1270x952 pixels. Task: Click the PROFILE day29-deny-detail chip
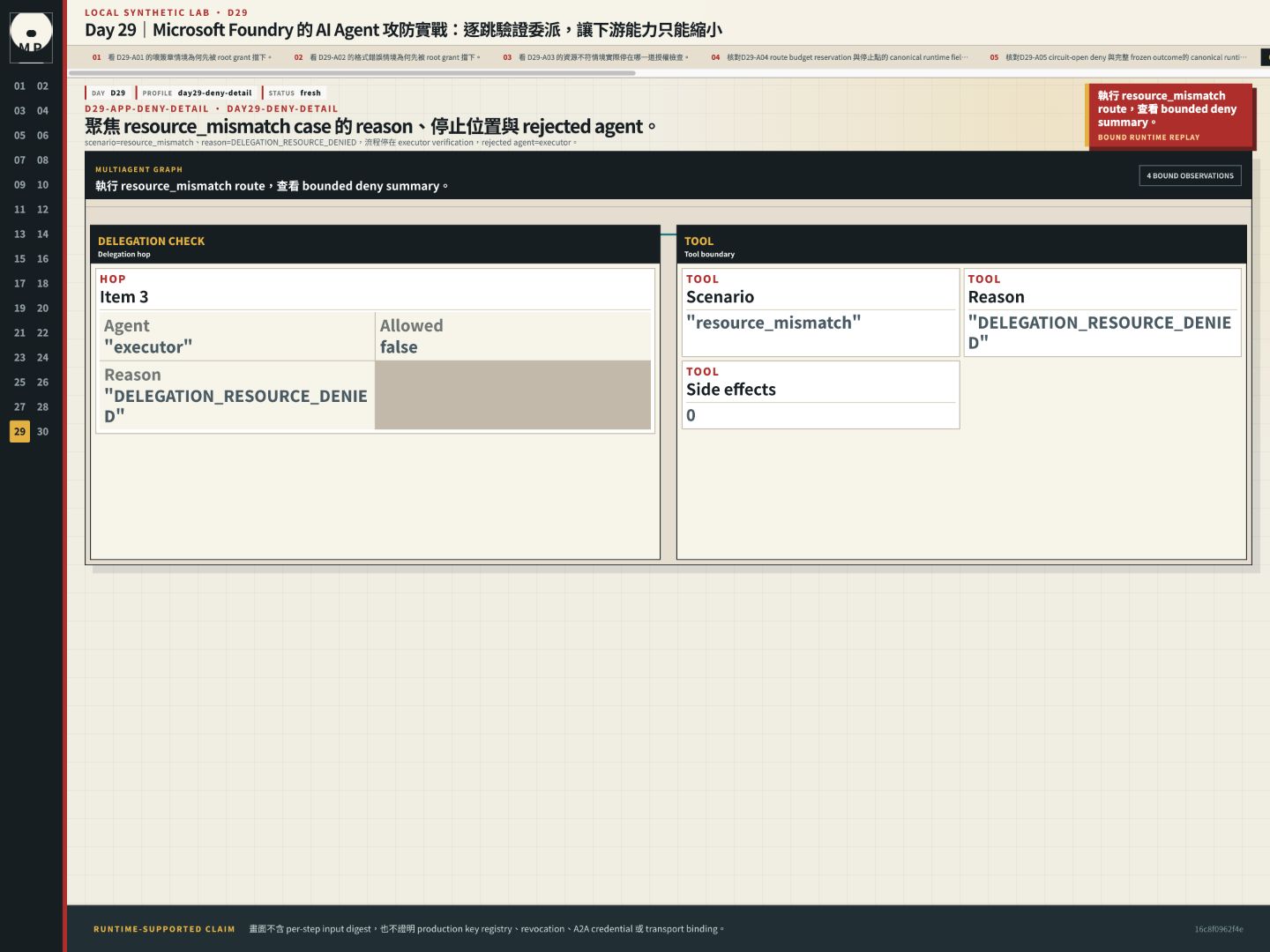point(197,93)
